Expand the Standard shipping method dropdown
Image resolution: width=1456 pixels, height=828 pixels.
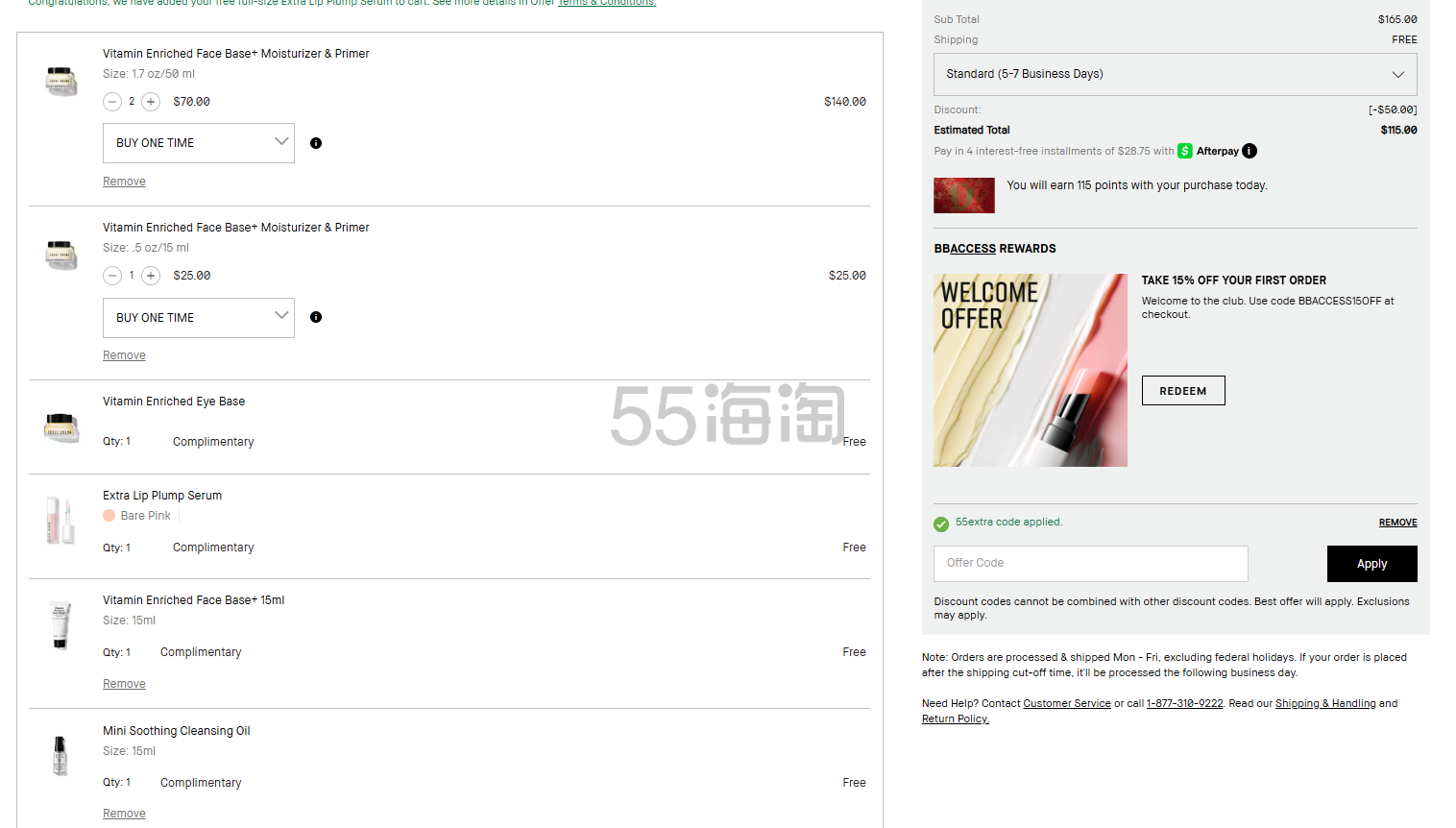[1176, 74]
